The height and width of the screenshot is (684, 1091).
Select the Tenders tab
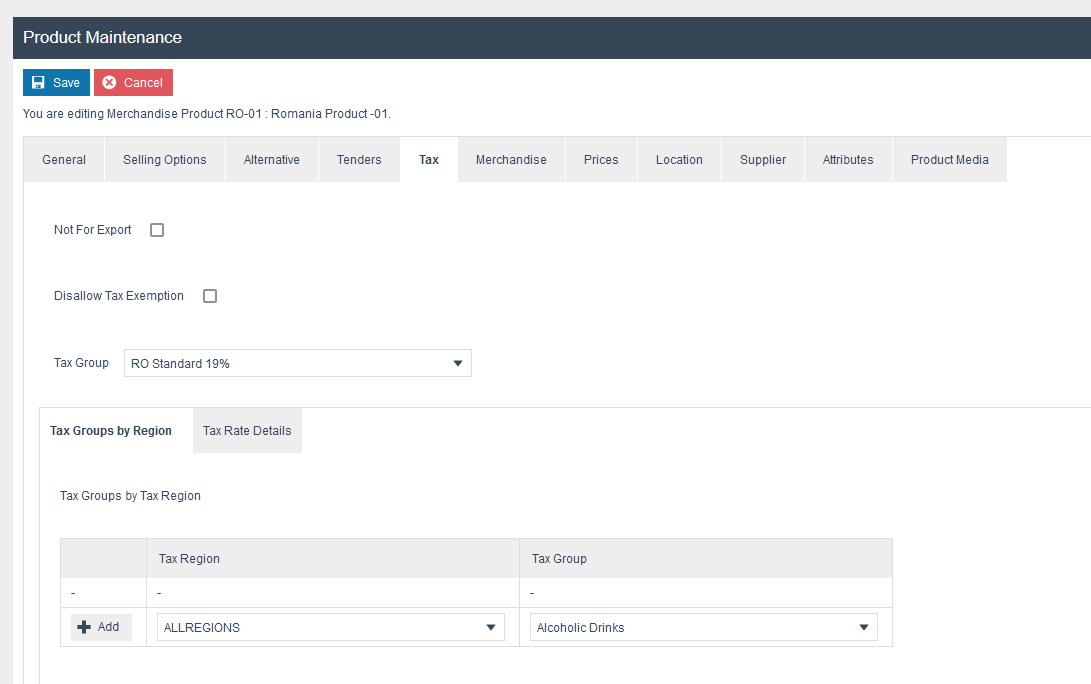point(359,160)
